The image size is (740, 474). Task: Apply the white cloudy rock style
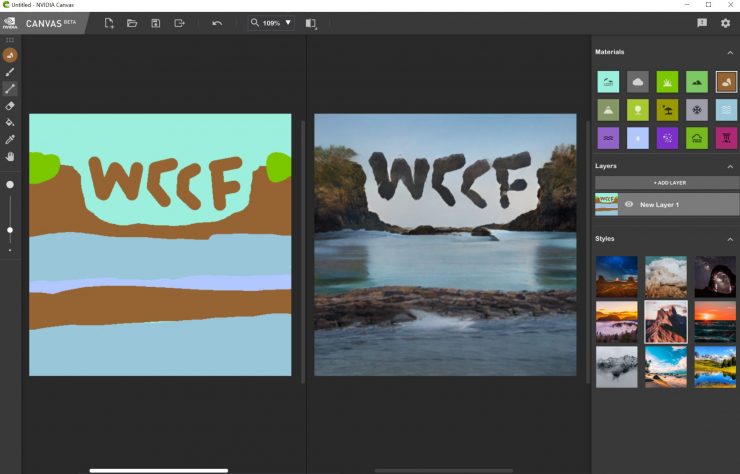coord(666,277)
